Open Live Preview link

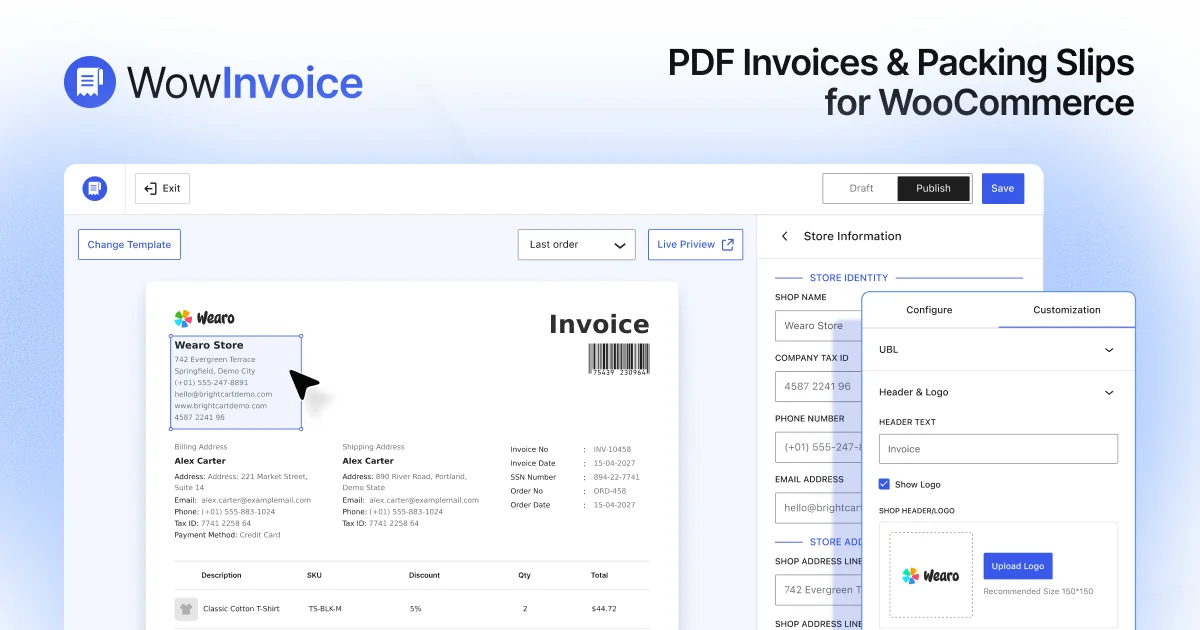click(x=696, y=244)
